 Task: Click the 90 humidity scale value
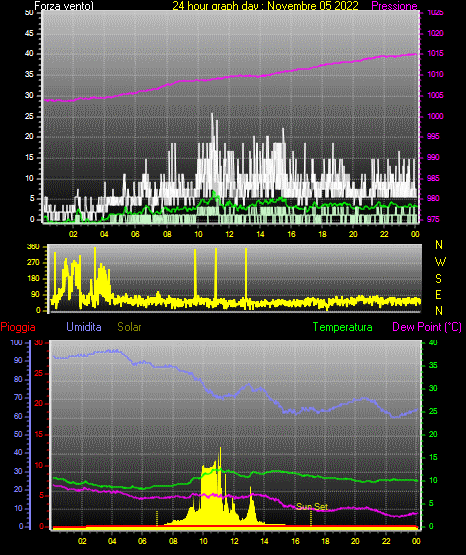tap(18, 360)
